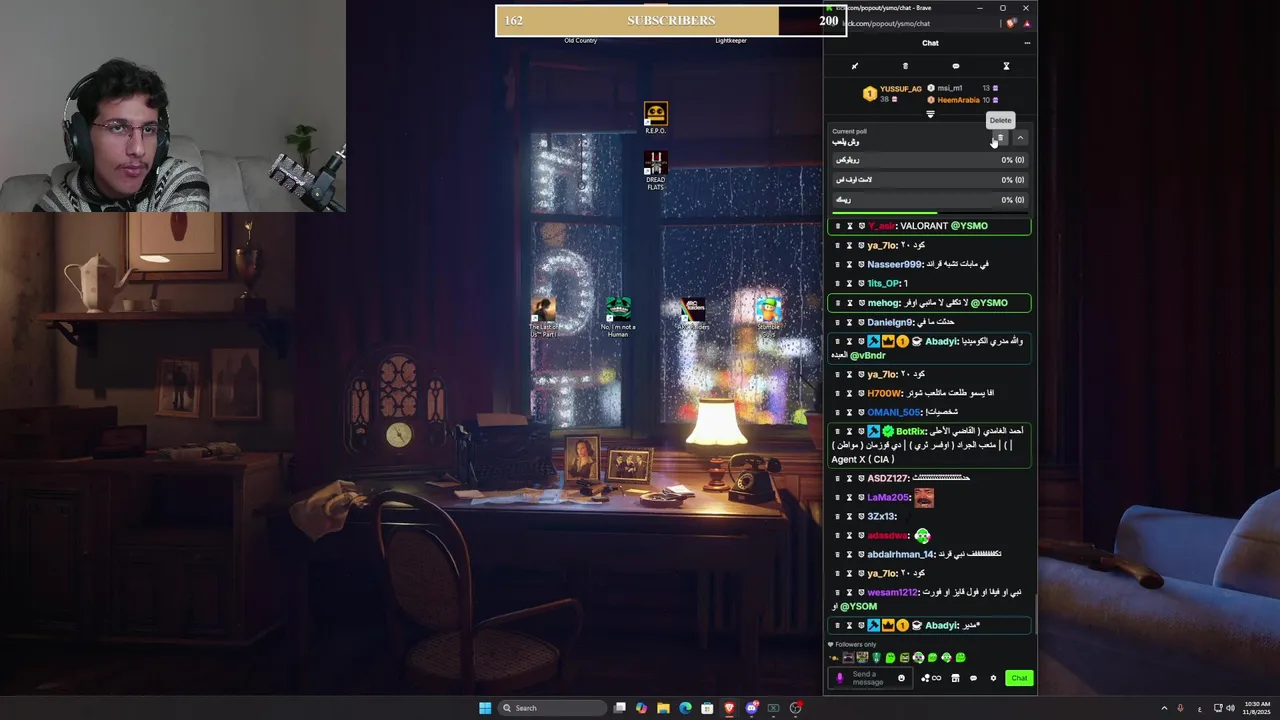Click the chat panel scrollbar
This screenshot has height=720, width=1280.
click(1035, 612)
